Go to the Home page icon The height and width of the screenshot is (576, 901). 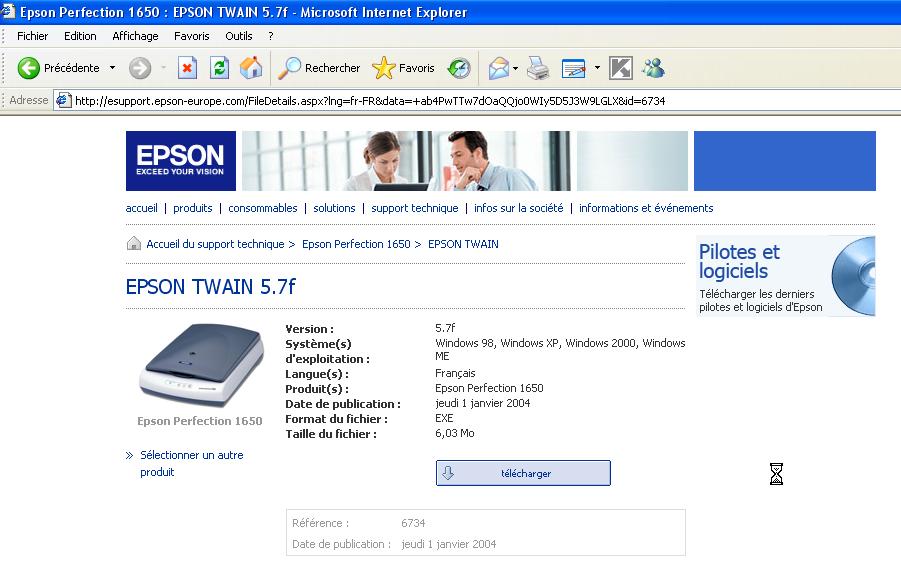click(251, 68)
